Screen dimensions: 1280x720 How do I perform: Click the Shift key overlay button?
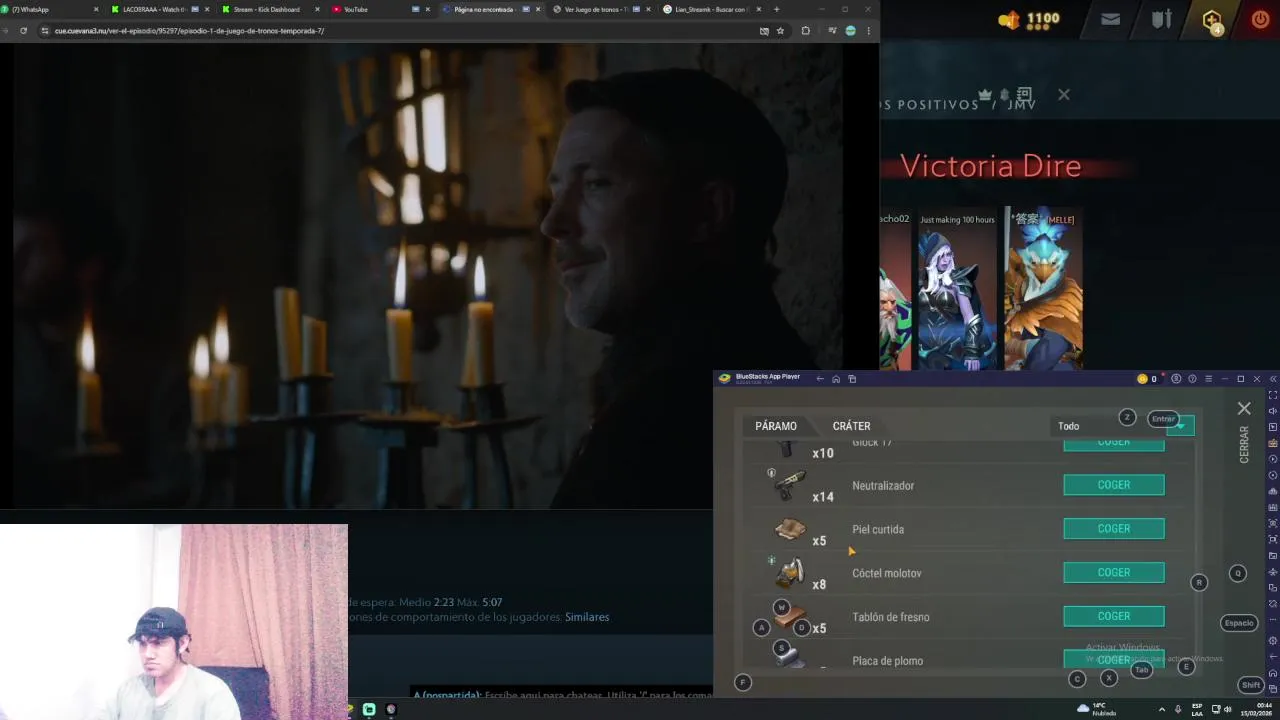(x=1251, y=685)
